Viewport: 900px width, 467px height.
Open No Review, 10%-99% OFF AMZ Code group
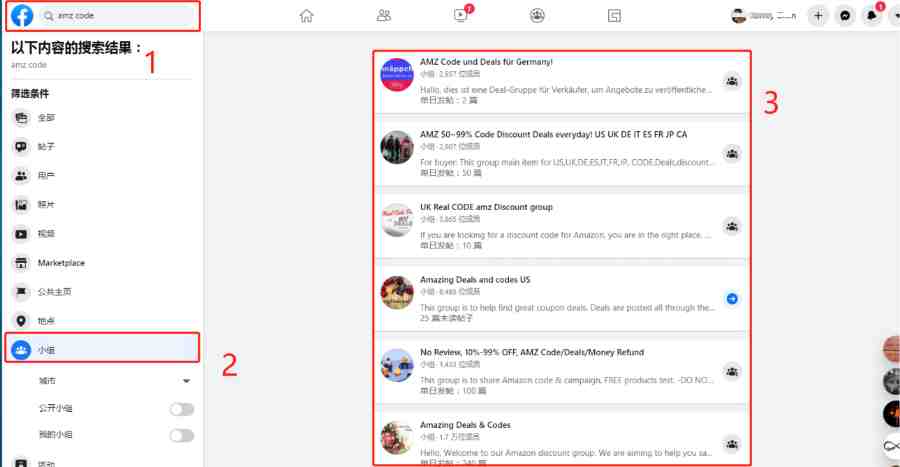pos(532,352)
